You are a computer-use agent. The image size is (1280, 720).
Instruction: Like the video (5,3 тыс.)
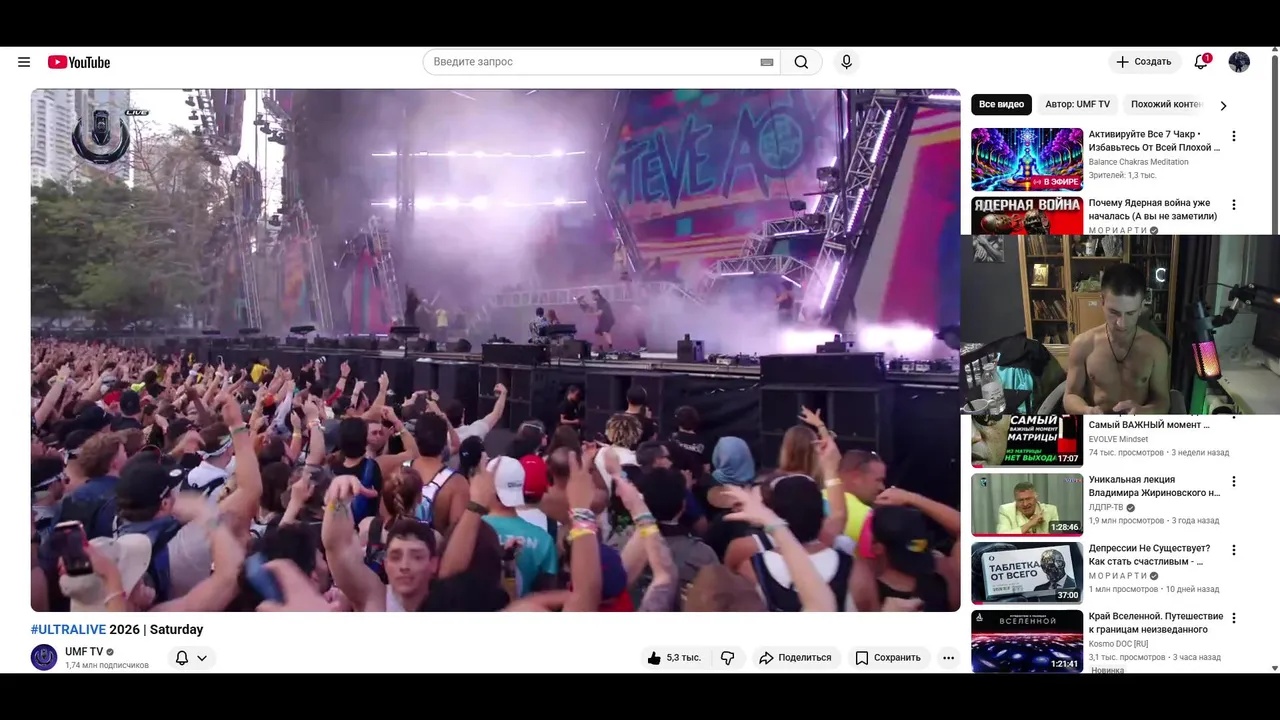(674, 657)
